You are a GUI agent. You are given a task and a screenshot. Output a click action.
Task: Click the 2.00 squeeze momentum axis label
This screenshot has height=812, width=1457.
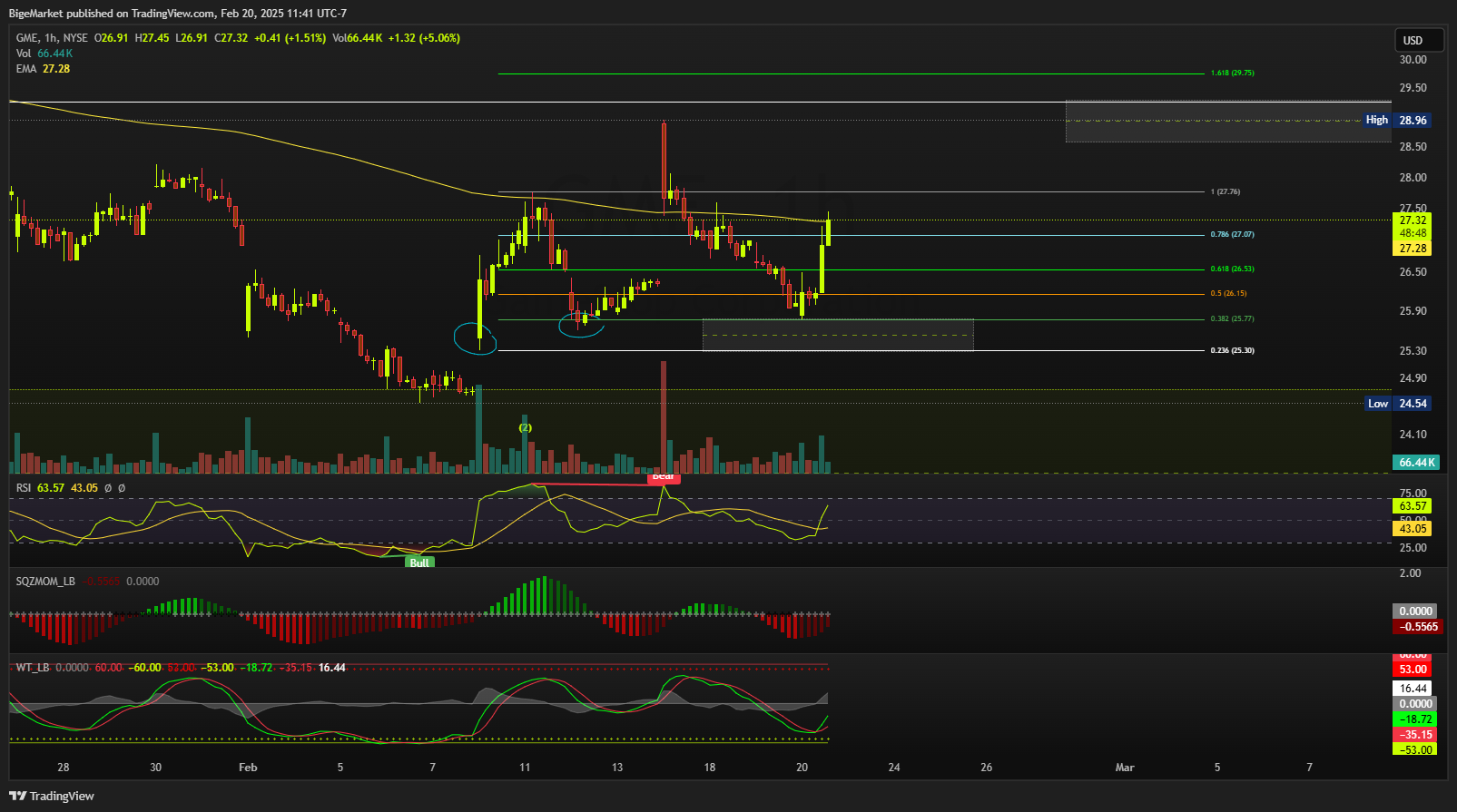[x=1410, y=573]
